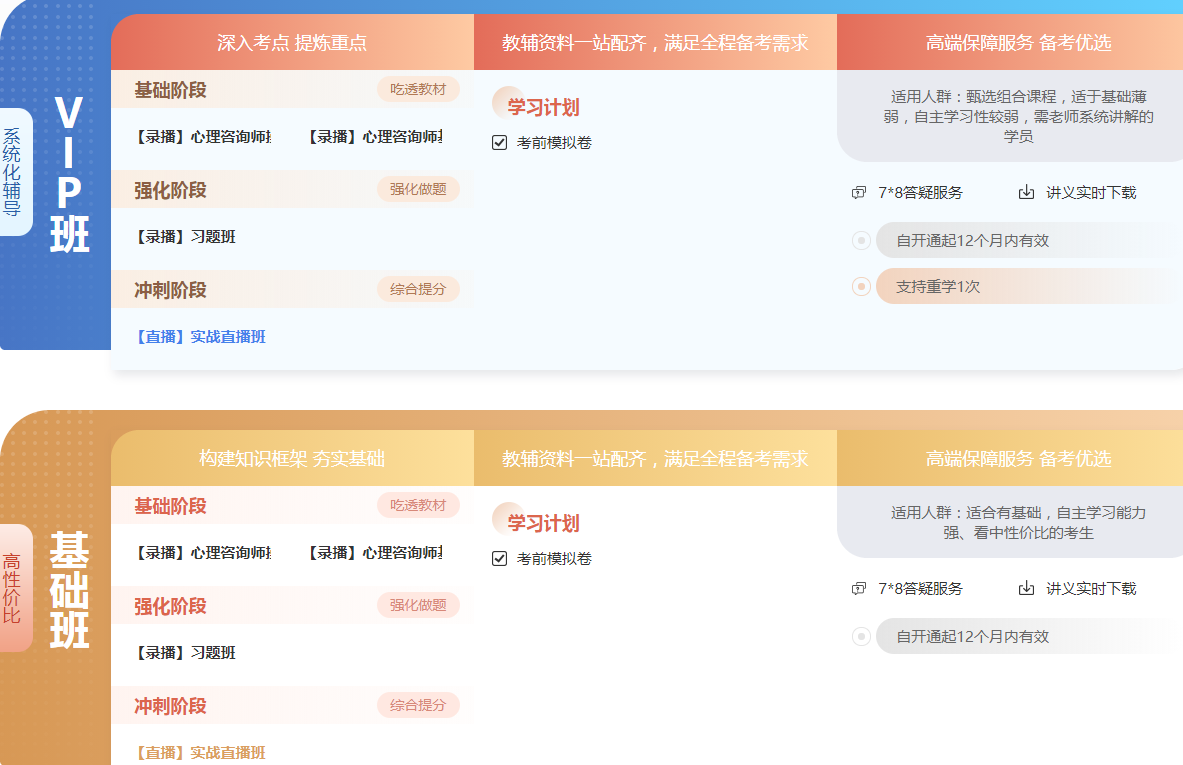This screenshot has height=765, width=1183.
Task: Select radio next to 支持重学1次
Action: point(861,287)
